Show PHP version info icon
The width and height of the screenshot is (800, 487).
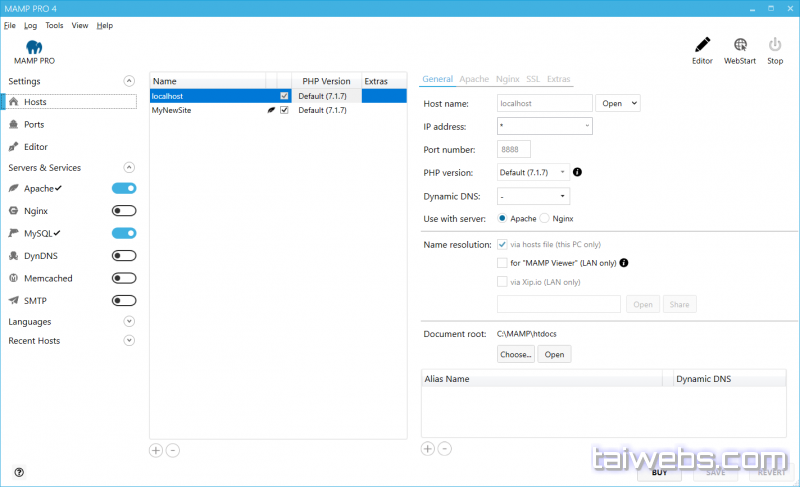(577, 172)
